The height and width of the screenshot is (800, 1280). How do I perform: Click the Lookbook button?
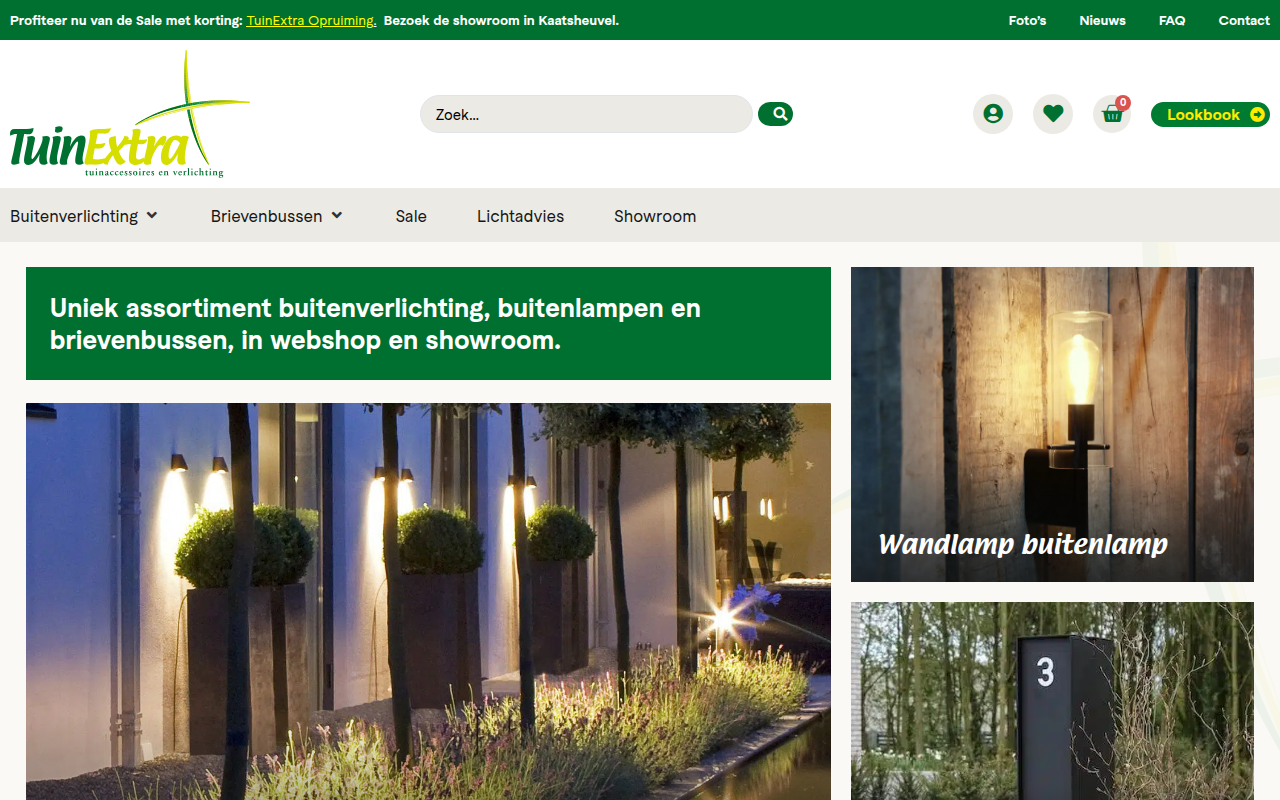[x=1210, y=115]
